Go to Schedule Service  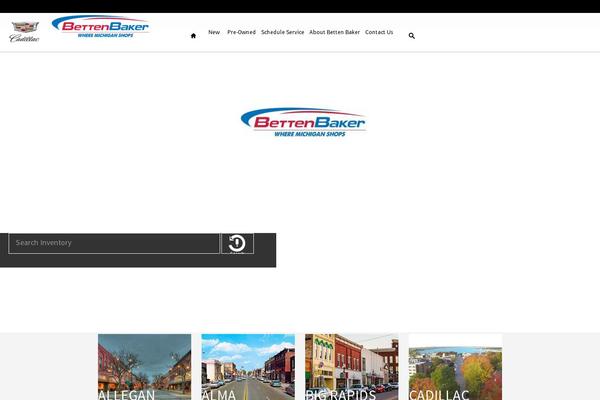click(282, 32)
